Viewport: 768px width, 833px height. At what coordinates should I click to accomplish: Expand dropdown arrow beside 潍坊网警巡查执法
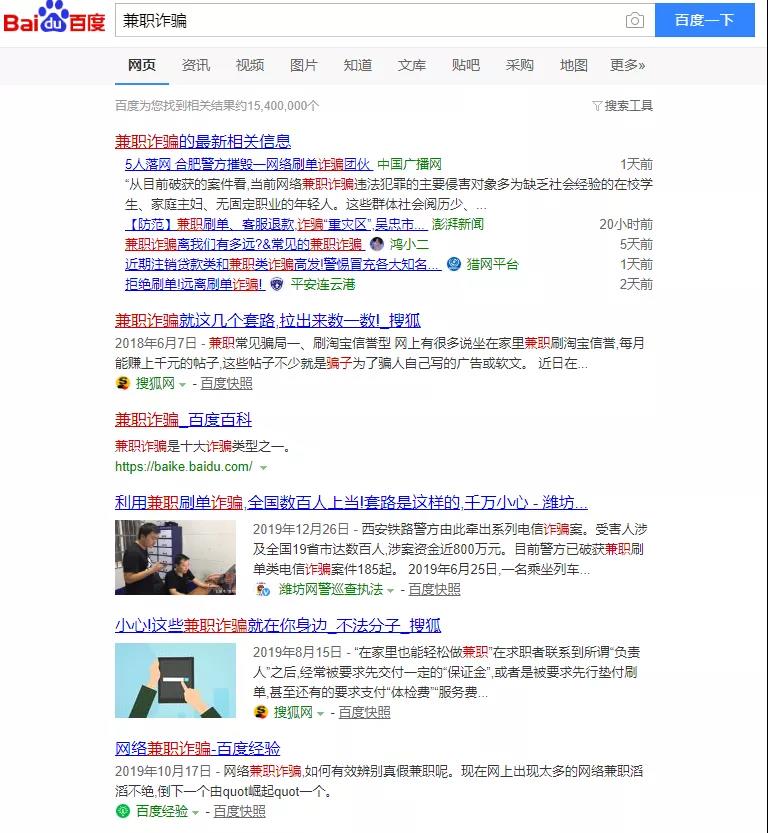pos(390,591)
